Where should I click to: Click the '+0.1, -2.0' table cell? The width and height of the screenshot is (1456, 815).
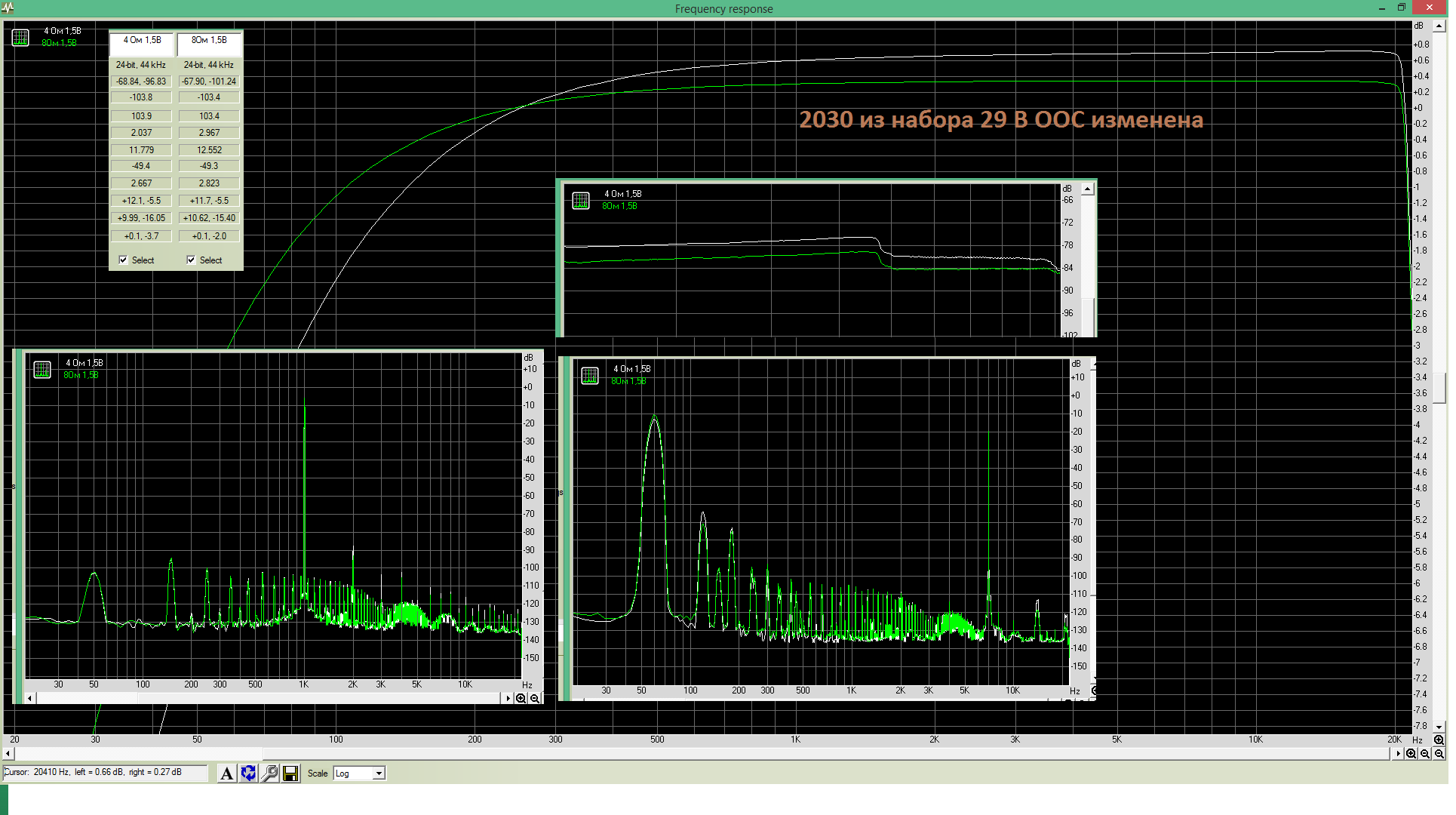(x=210, y=237)
